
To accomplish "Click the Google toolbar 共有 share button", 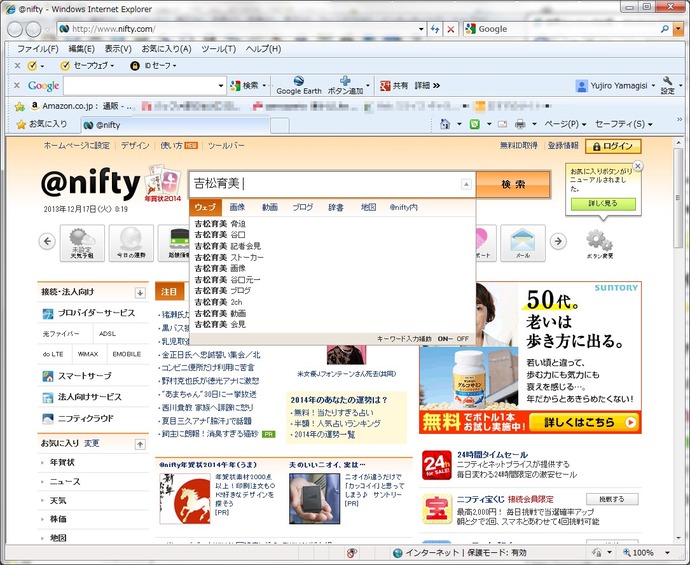I will [x=394, y=85].
